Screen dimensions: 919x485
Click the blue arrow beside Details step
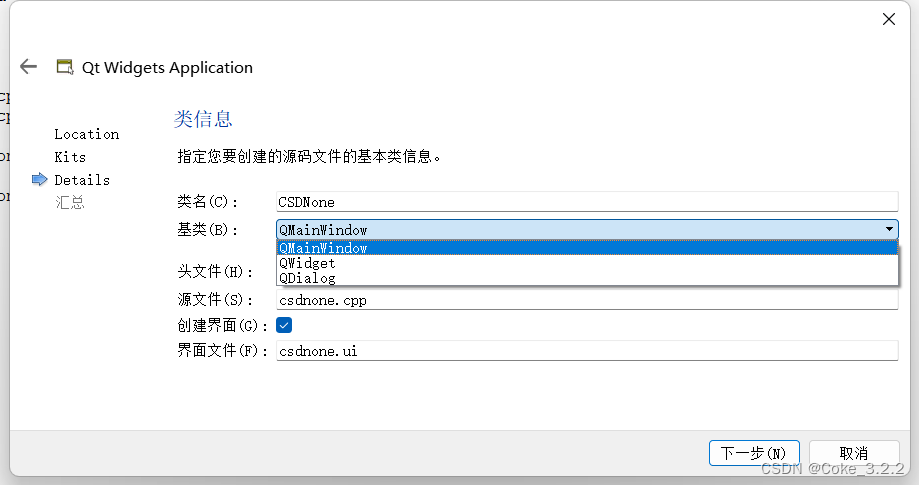[39, 179]
